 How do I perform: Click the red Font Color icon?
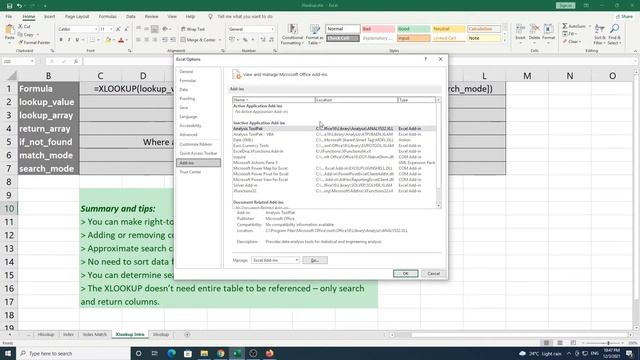[121, 40]
